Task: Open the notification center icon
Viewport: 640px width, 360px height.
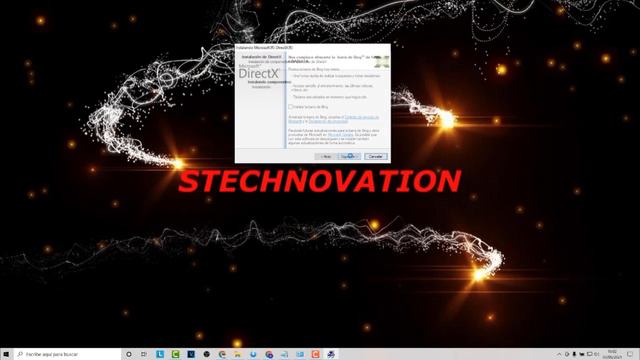Action: coord(630,354)
